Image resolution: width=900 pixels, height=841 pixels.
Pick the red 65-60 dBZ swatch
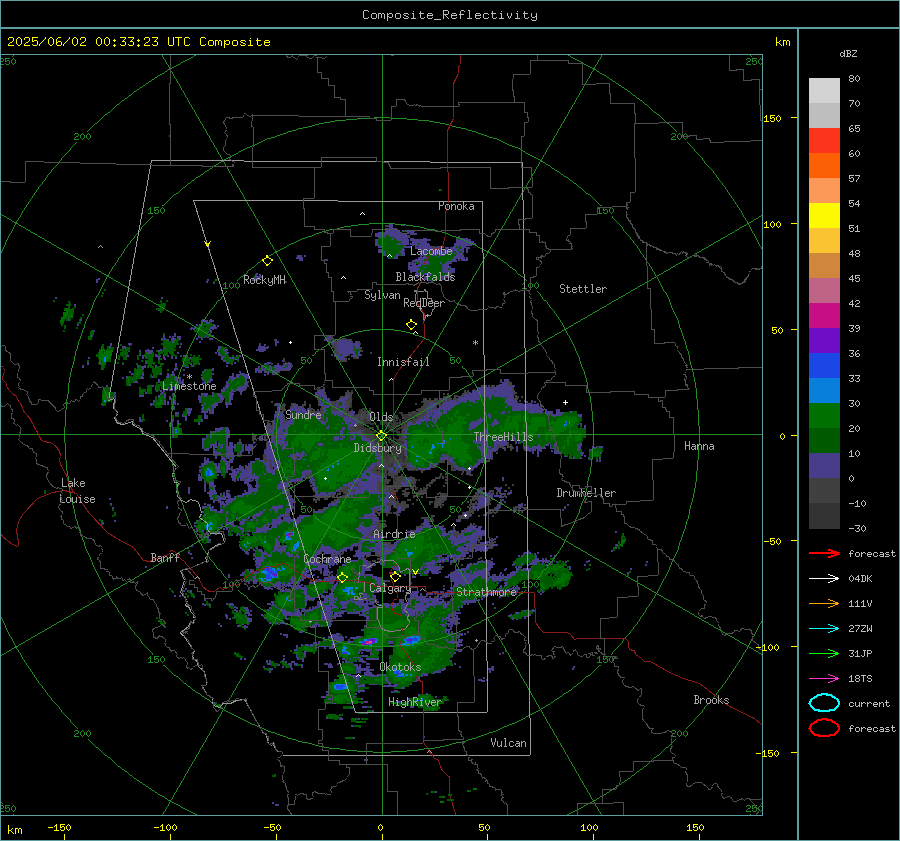tap(824, 141)
